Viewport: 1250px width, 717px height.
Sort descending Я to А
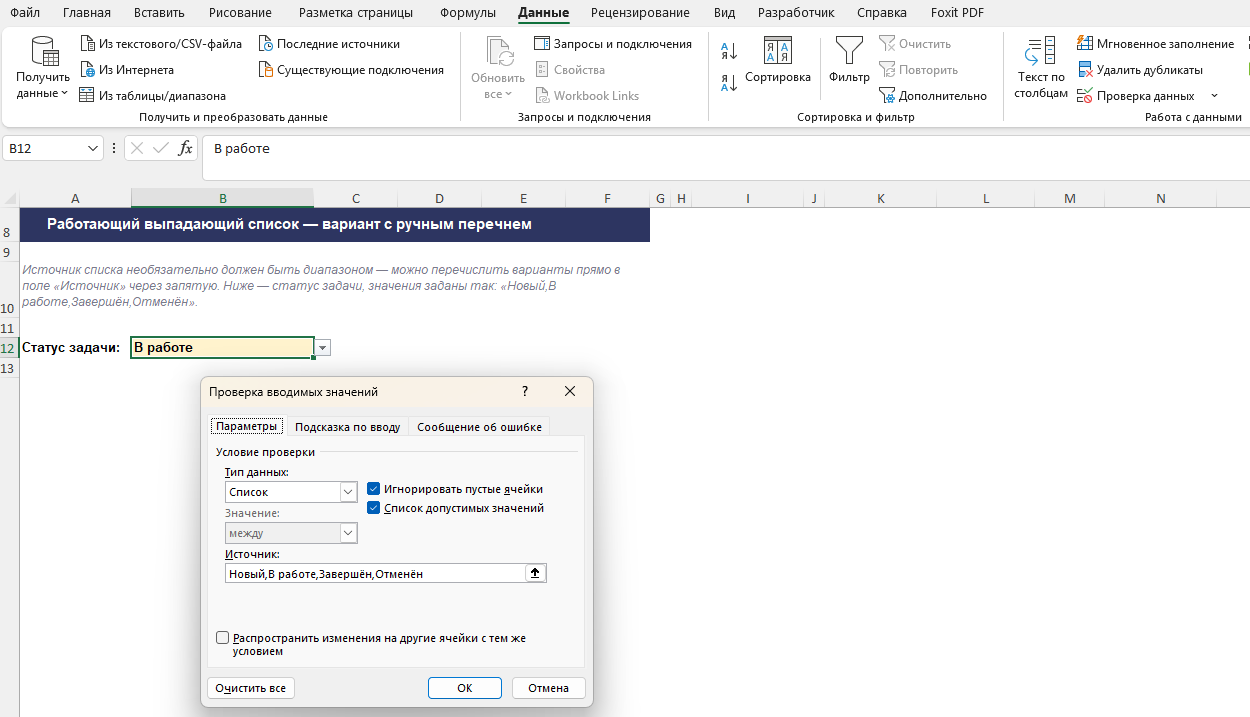coord(729,83)
